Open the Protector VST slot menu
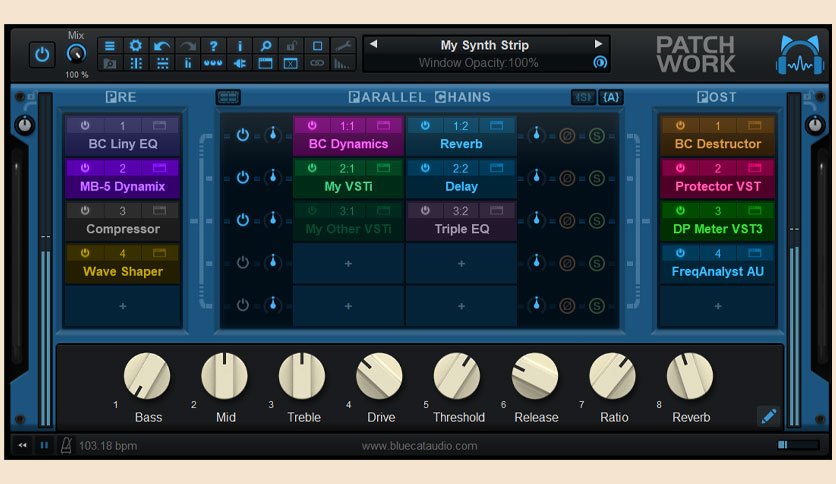This screenshot has width=836, height=484. (x=718, y=187)
